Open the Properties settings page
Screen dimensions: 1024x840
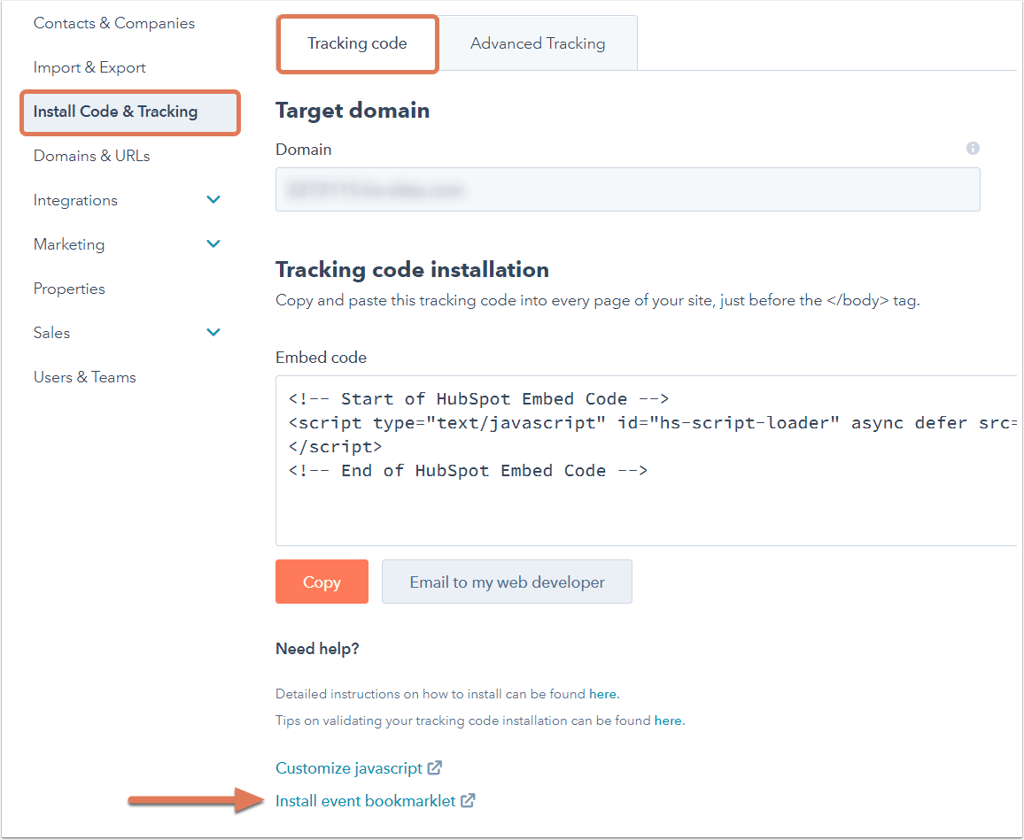click(x=69, y=288)
